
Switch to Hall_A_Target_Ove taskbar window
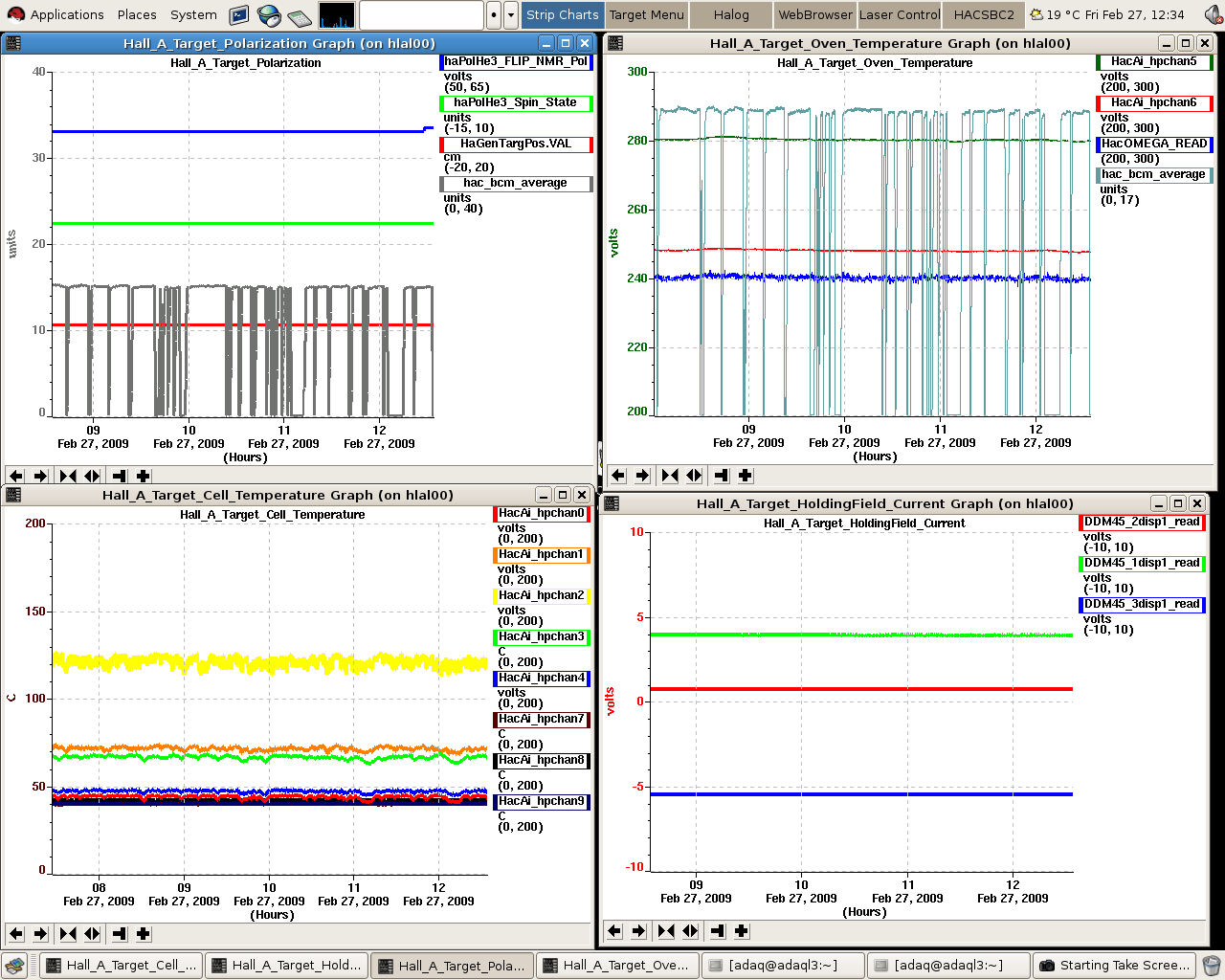tap(617, 965)
